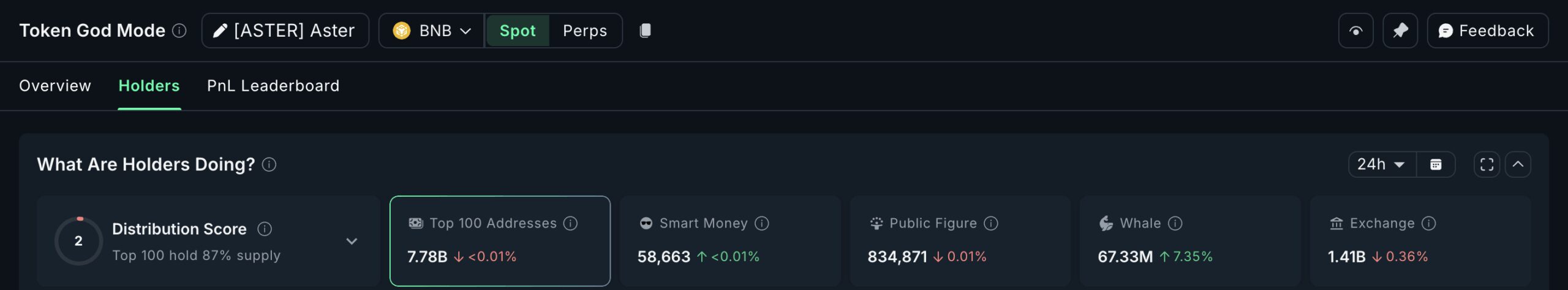Open the Overview tab
Viewport: 1568px width, 290px height.
tap(55, 86)
